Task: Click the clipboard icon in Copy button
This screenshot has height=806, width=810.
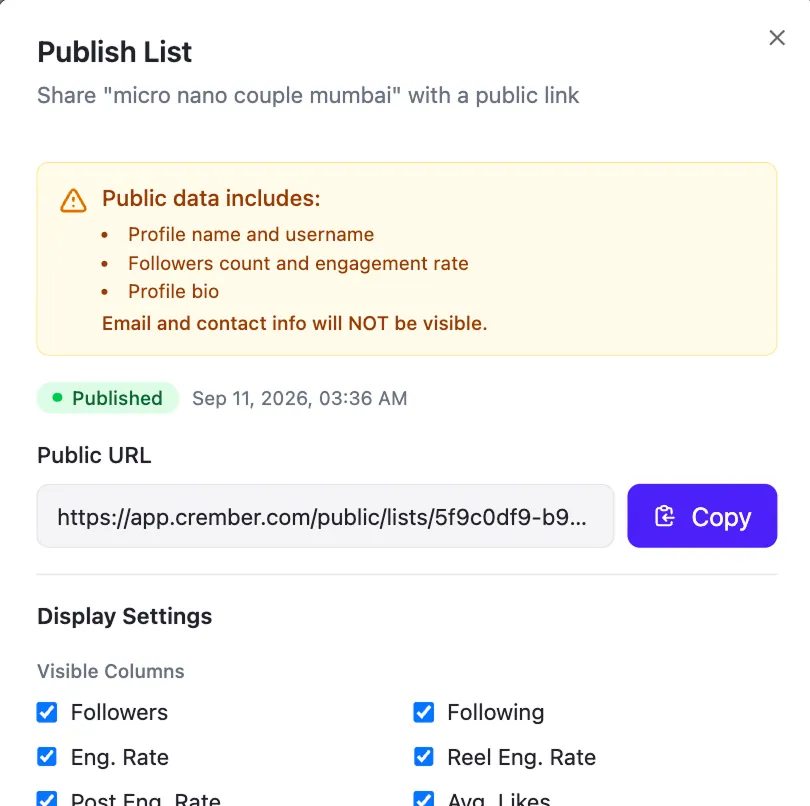Action: (x=664, y=516)
